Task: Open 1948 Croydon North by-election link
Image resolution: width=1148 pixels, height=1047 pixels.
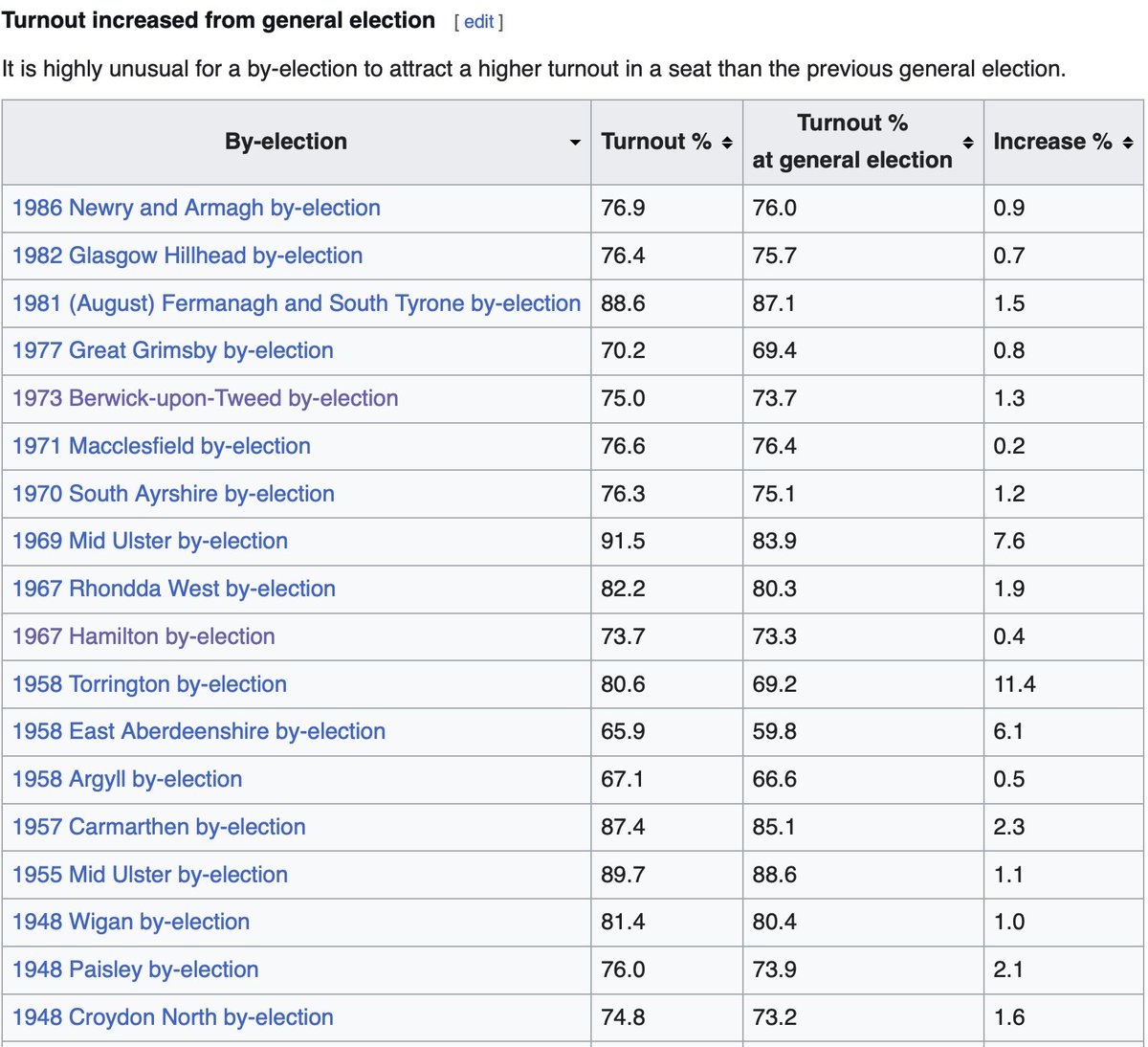Action: (x=173, y=1017)
